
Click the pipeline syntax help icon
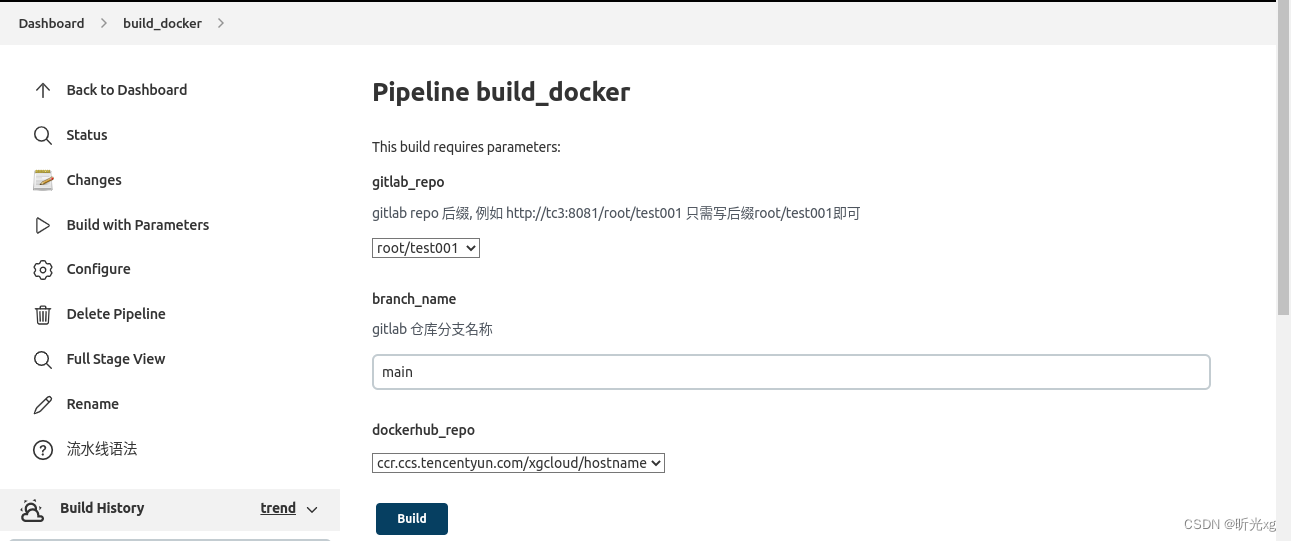tap(43, 449)
